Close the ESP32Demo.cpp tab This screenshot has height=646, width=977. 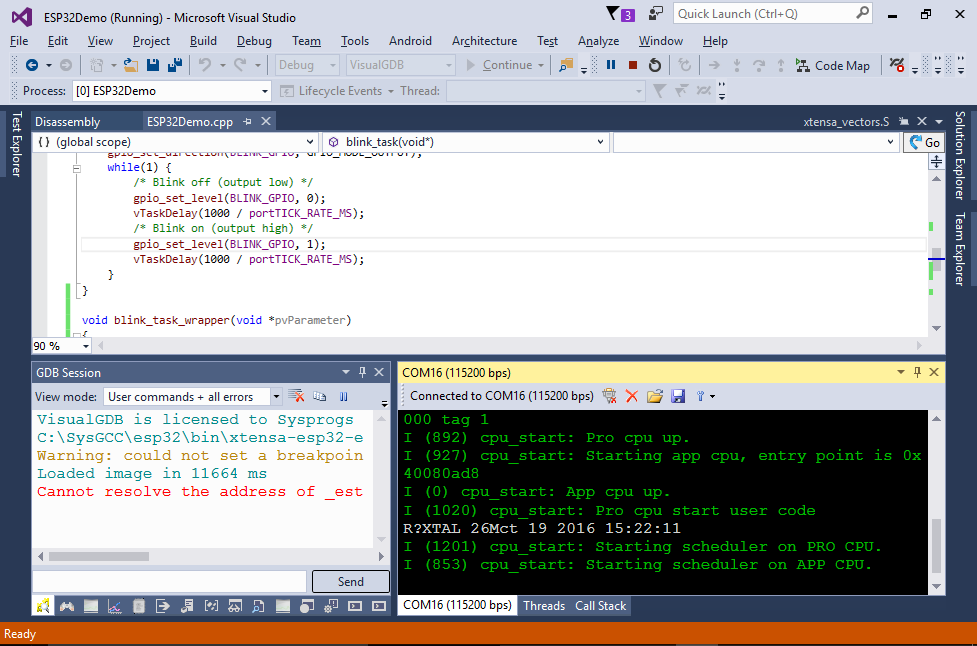(266, 121)
